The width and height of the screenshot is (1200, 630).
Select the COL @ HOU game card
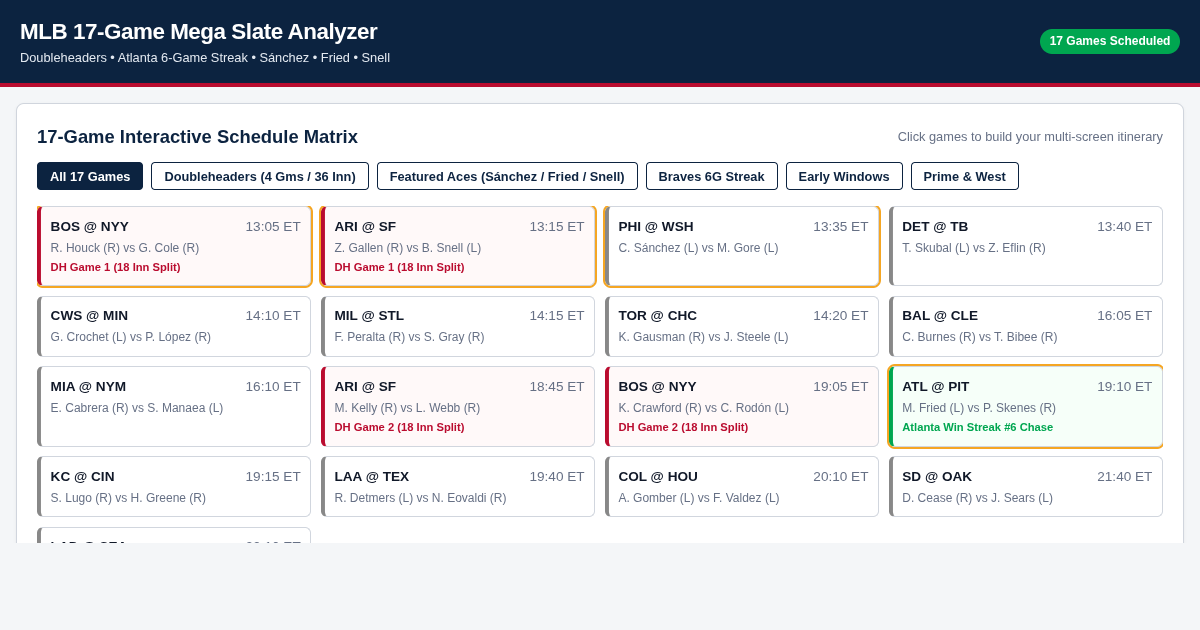(742, 486)
